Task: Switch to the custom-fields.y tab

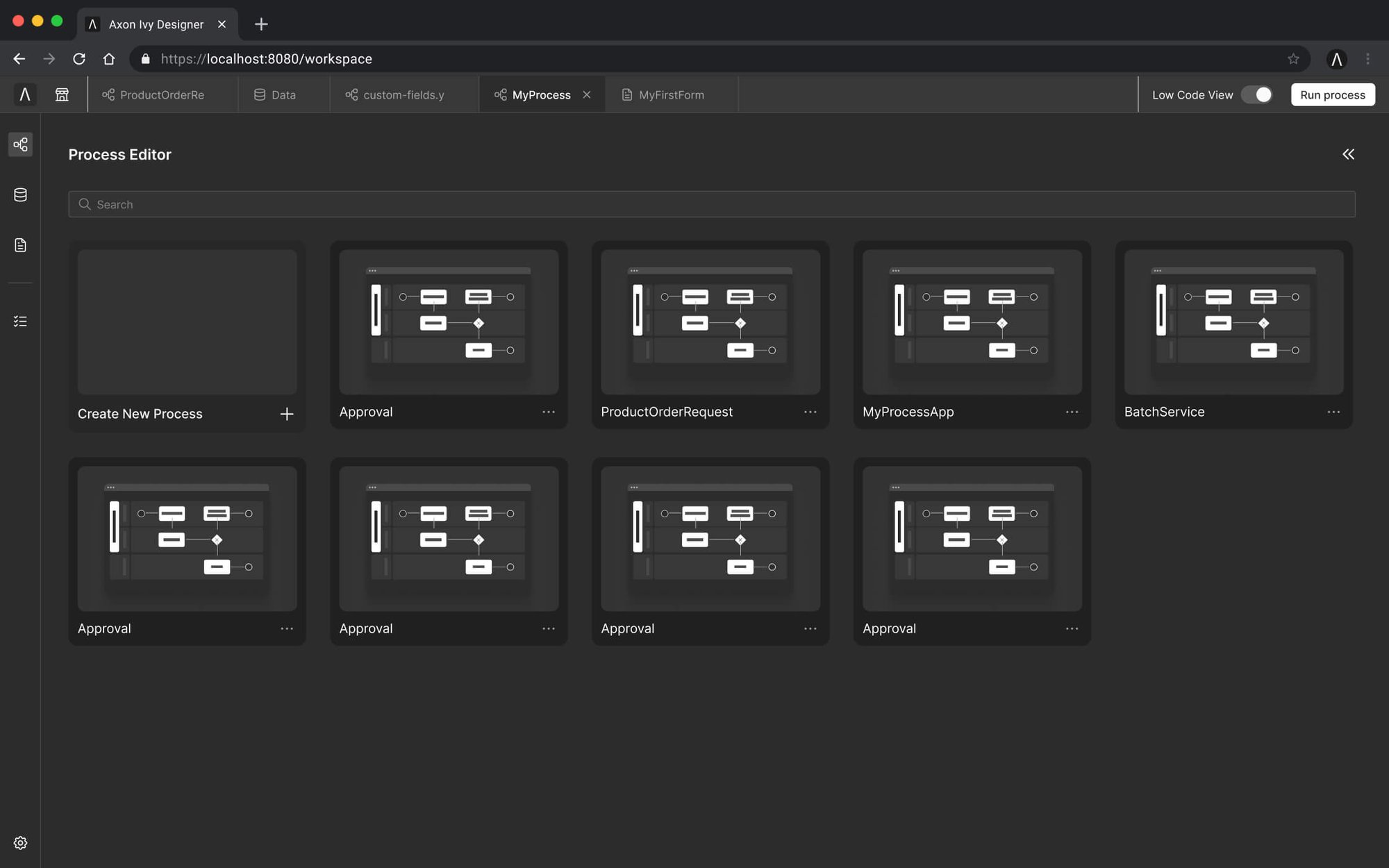Action: tap(404, 94)
